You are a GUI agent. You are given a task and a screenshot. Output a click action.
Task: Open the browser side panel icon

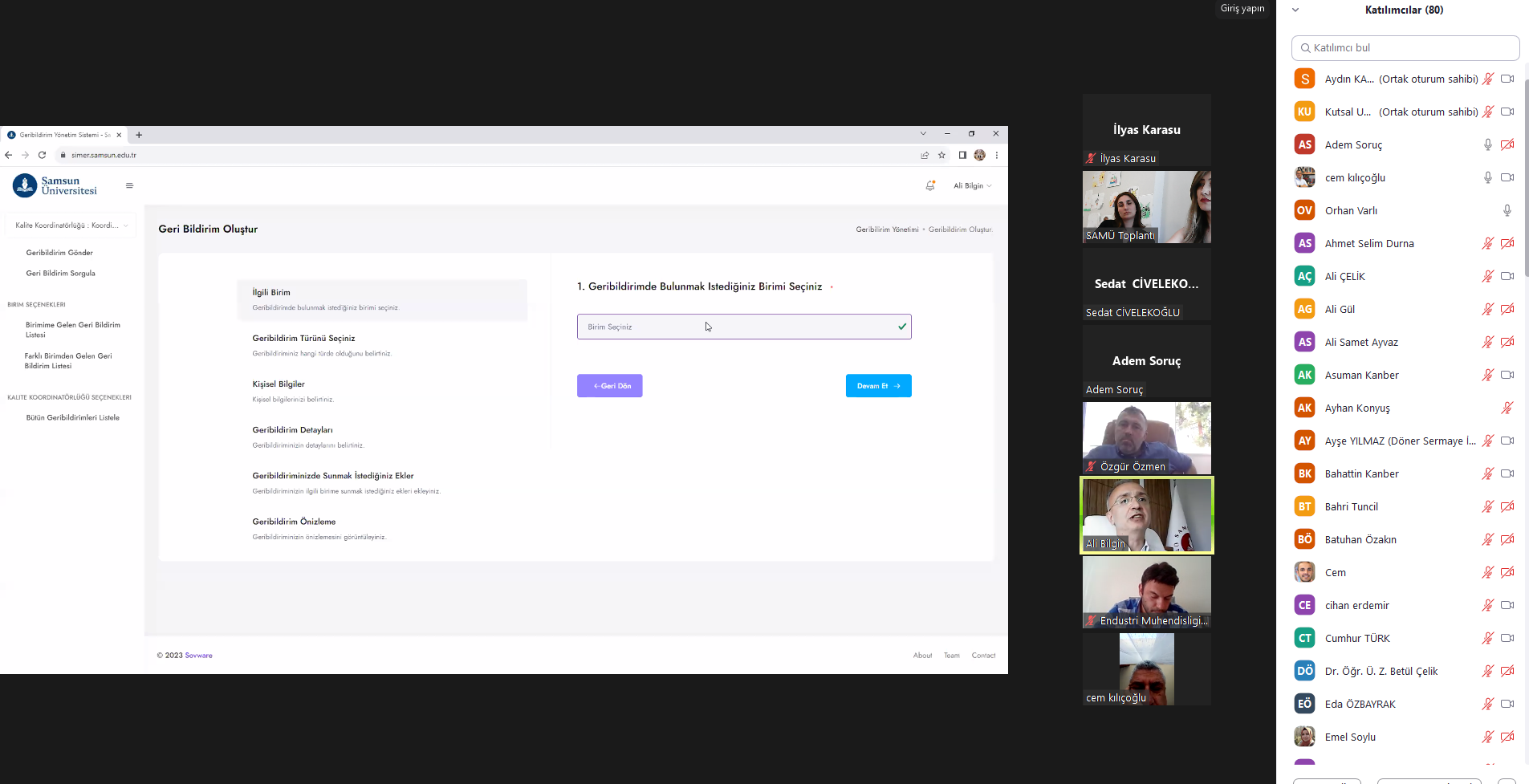(x=962, y=155)
